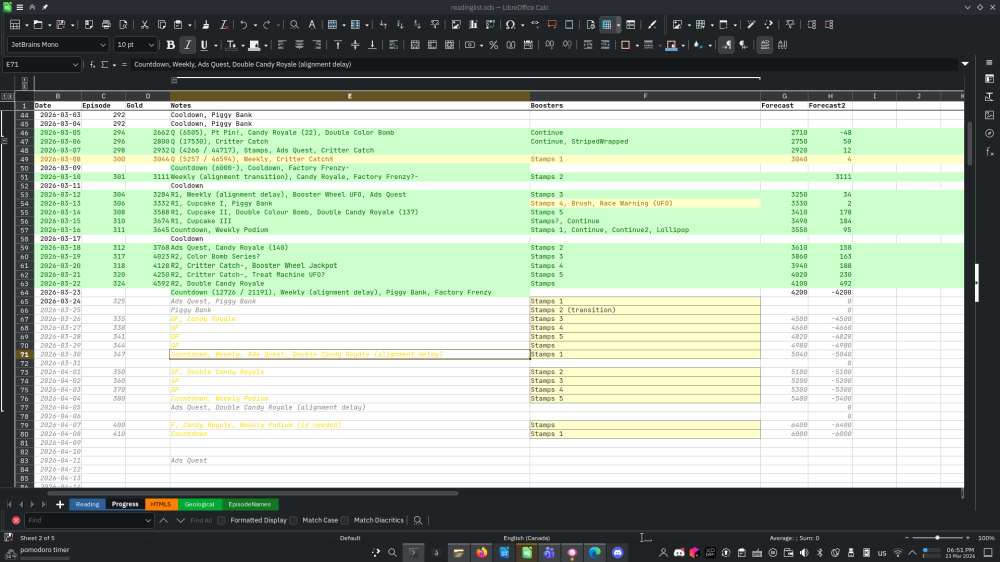
Task: Open the Paste options dropdown arrow
Action: tap(189, 25)
